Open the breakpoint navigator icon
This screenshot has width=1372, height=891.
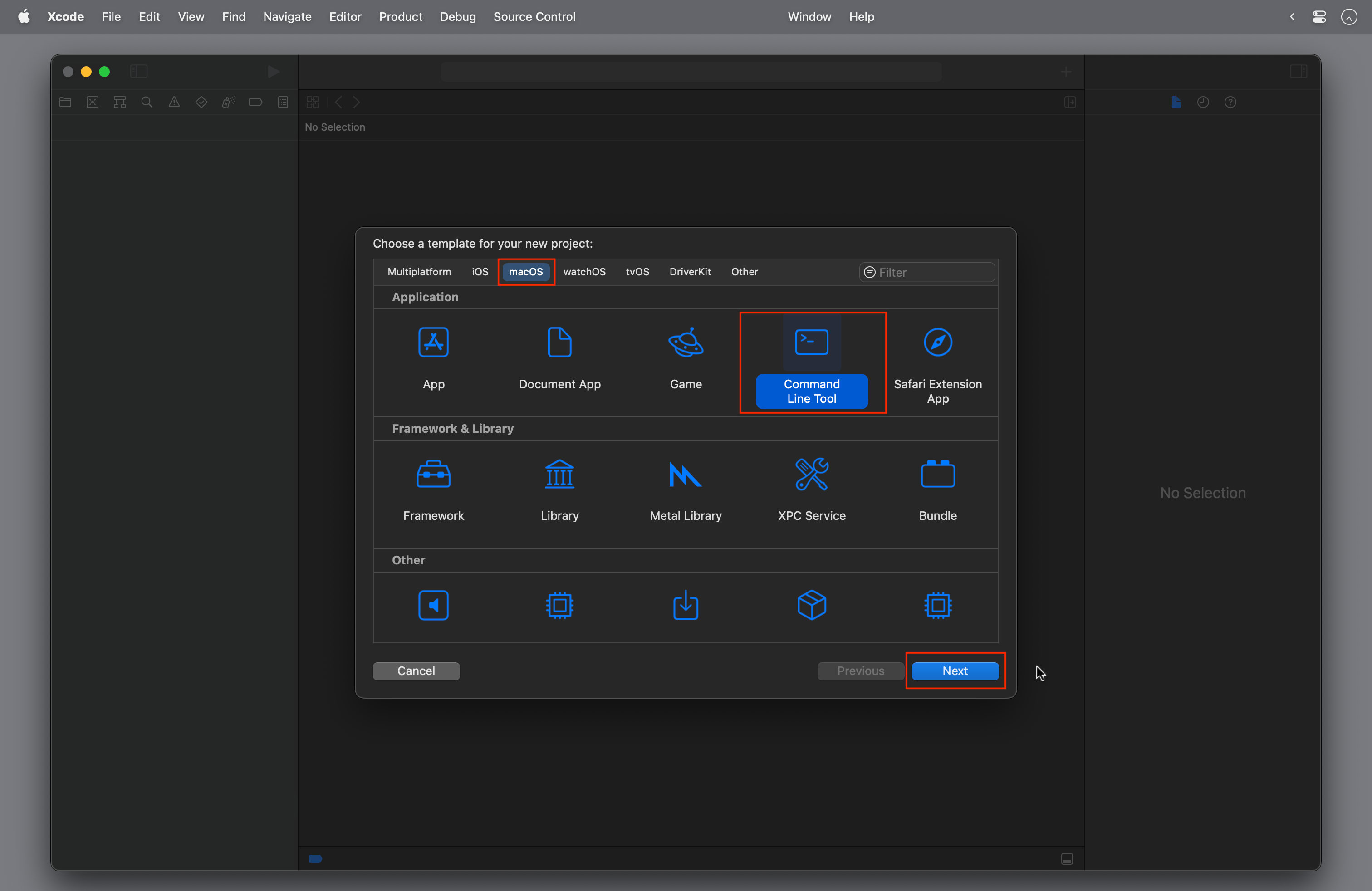coord(255,102)
